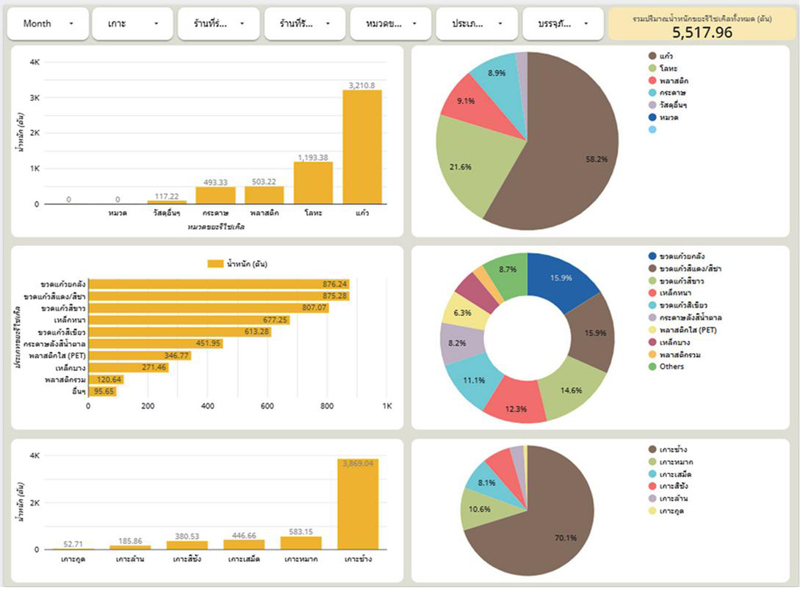Click the โลหะ bar showing 1,193.38
Image resolution: width=800 pixels, height=589 pixels.
[312, 182]
